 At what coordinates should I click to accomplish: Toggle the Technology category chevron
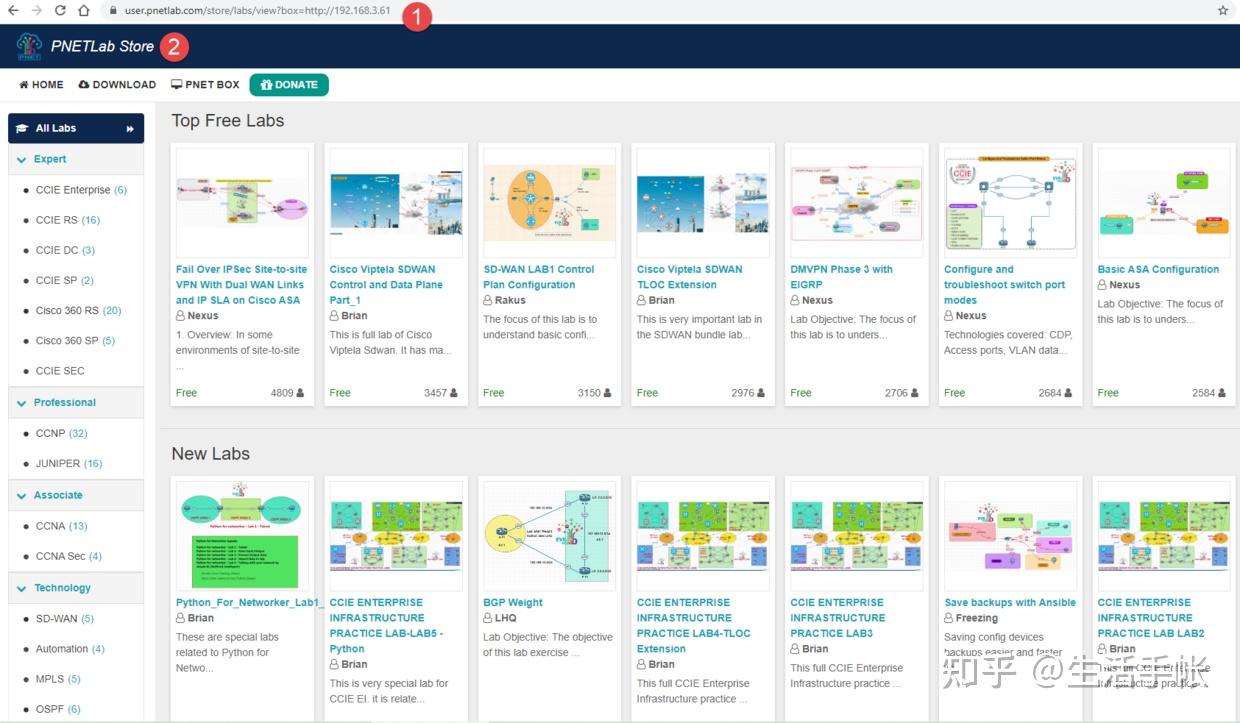pos(22,588)
